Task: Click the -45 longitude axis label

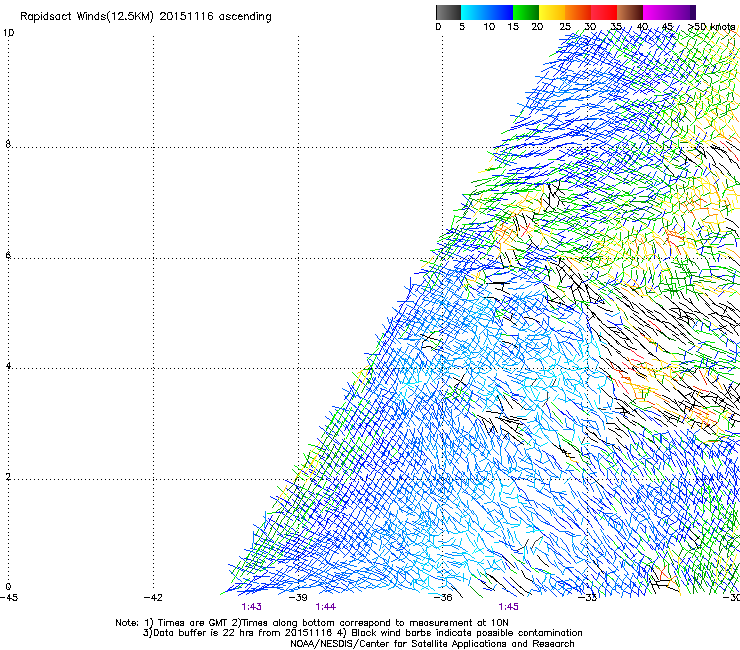Action: click(9, 598)
